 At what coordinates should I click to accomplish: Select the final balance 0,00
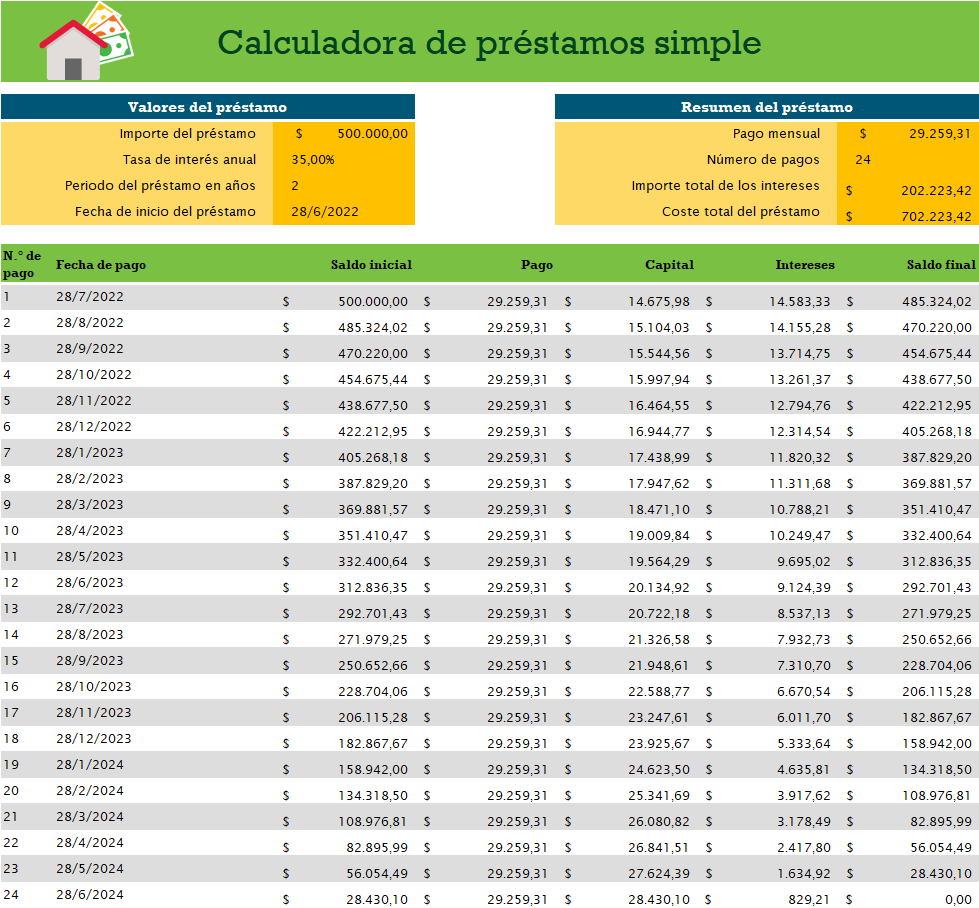(958, 900)
